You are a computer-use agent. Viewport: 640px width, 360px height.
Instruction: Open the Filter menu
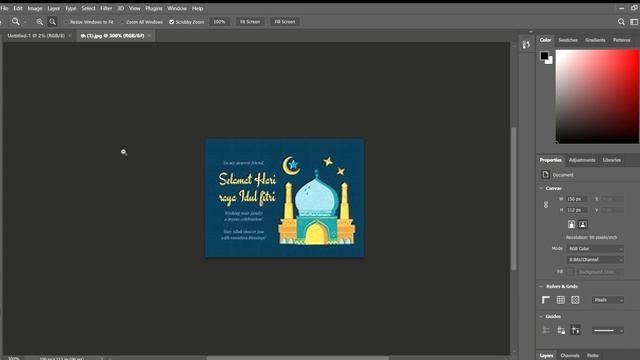[106, 8]
